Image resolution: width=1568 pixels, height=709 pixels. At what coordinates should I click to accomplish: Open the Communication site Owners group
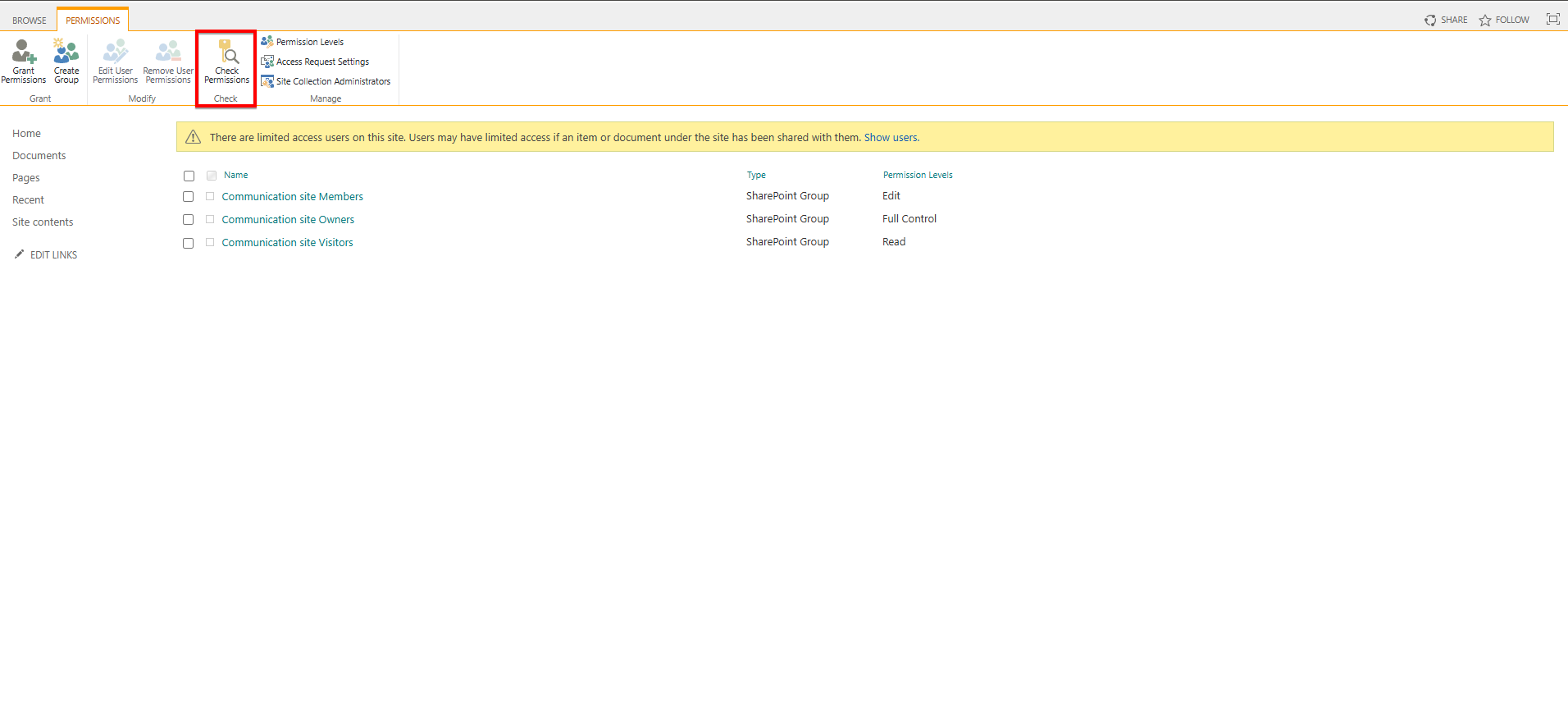tap(288, 220)
